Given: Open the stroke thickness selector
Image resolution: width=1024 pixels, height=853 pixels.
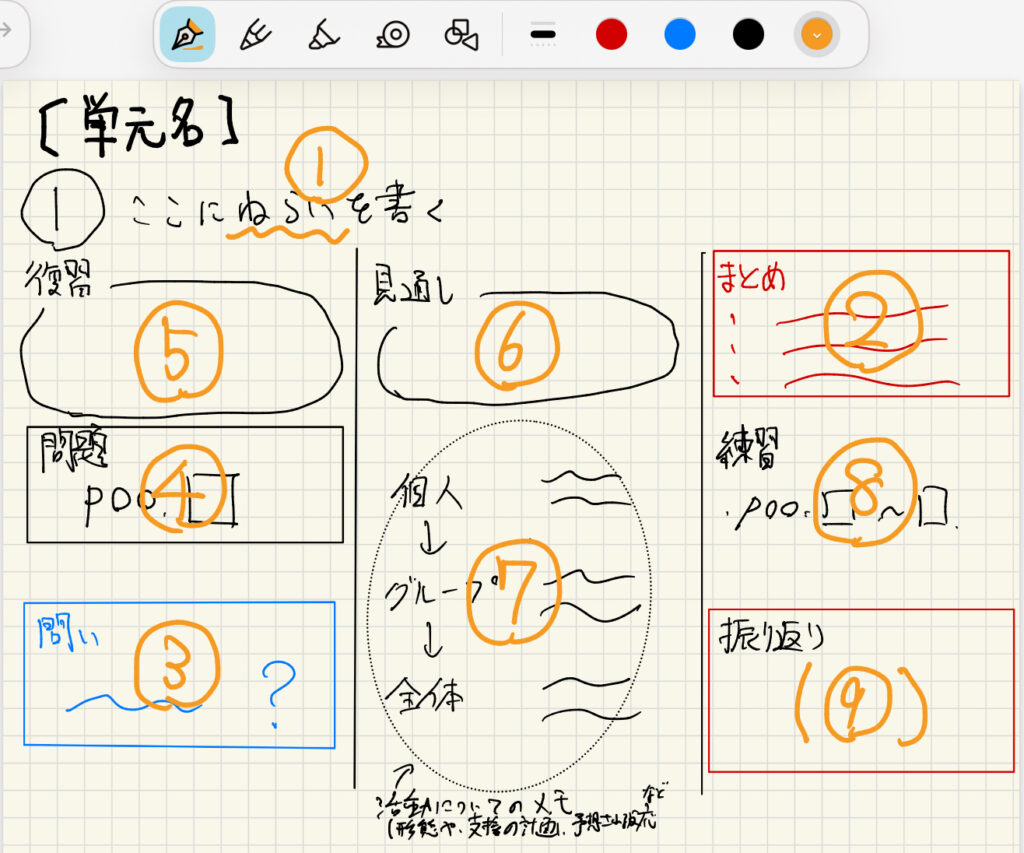Looking at the screenshot, I should tap(543, 35).
